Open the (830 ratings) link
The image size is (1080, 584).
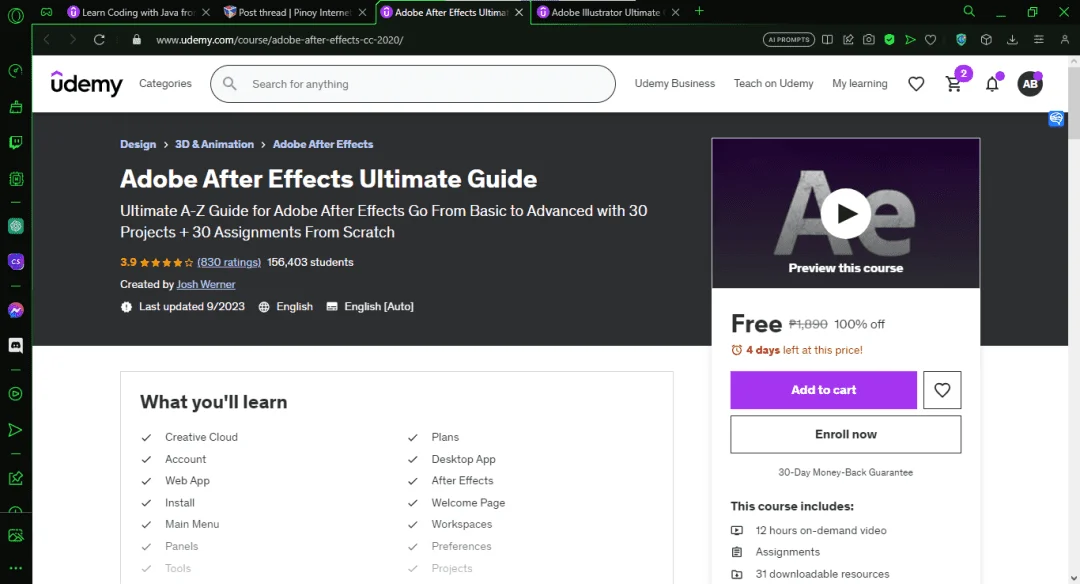229,262
